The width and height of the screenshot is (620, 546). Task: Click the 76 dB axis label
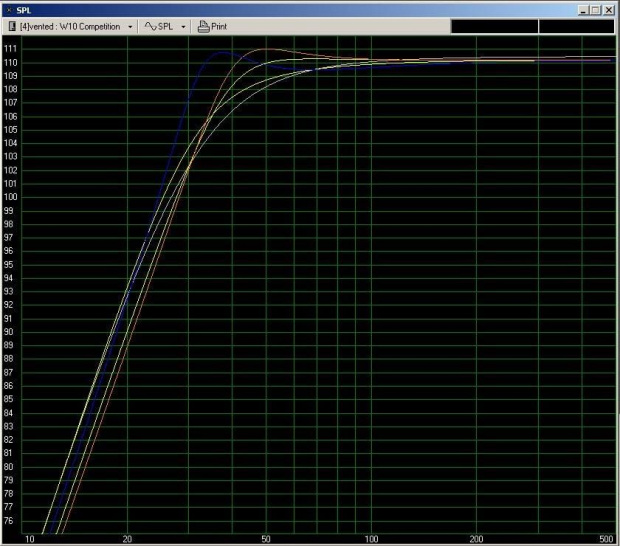[8, 520]
